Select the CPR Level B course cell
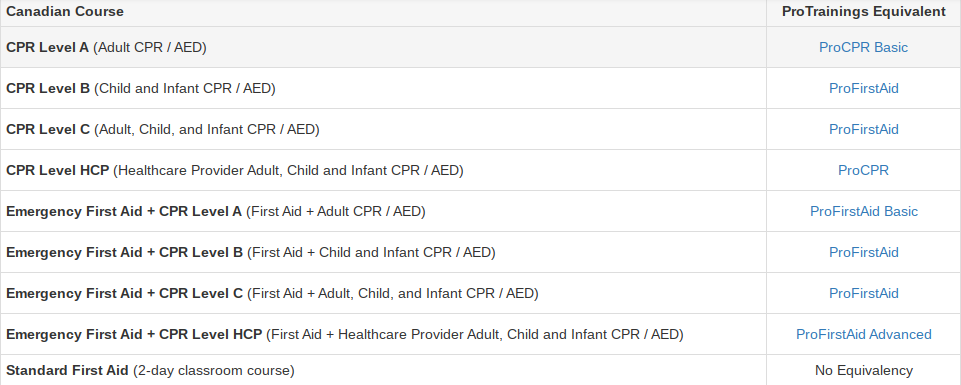The width and height of the screenshot is (961, 385). coord(383,88)
